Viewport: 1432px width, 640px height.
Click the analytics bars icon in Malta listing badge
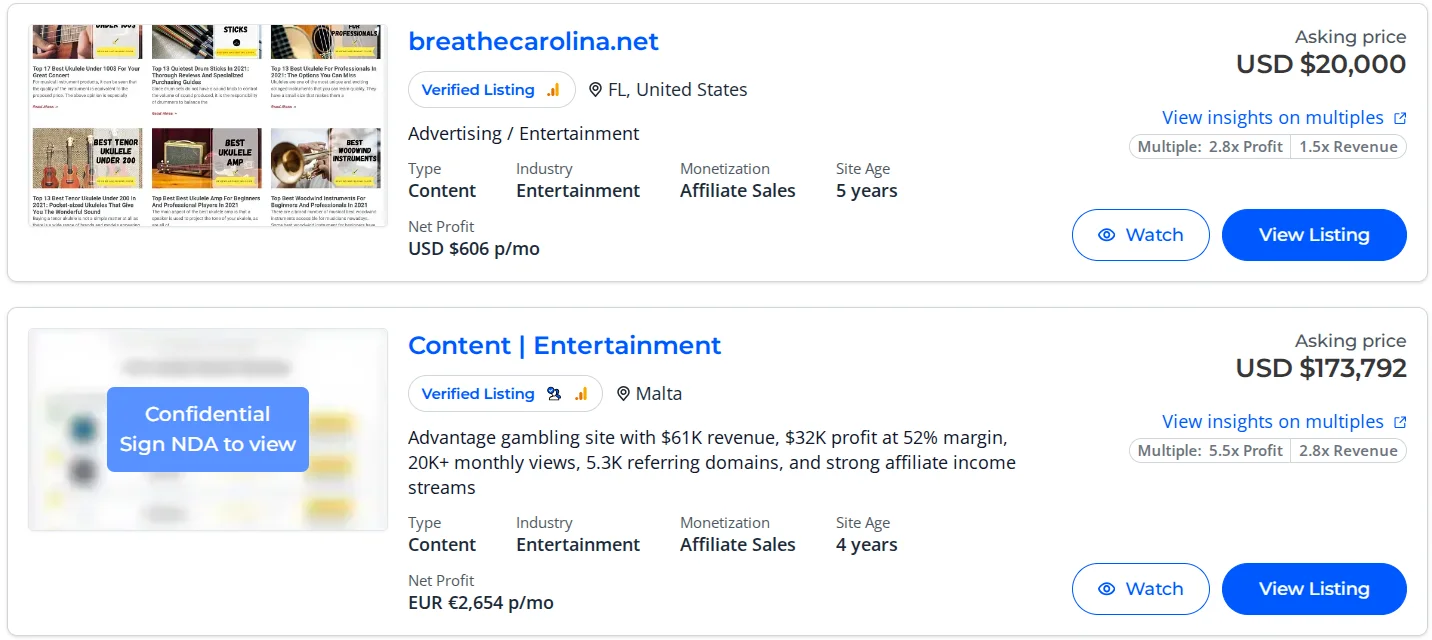coord(581,394)
